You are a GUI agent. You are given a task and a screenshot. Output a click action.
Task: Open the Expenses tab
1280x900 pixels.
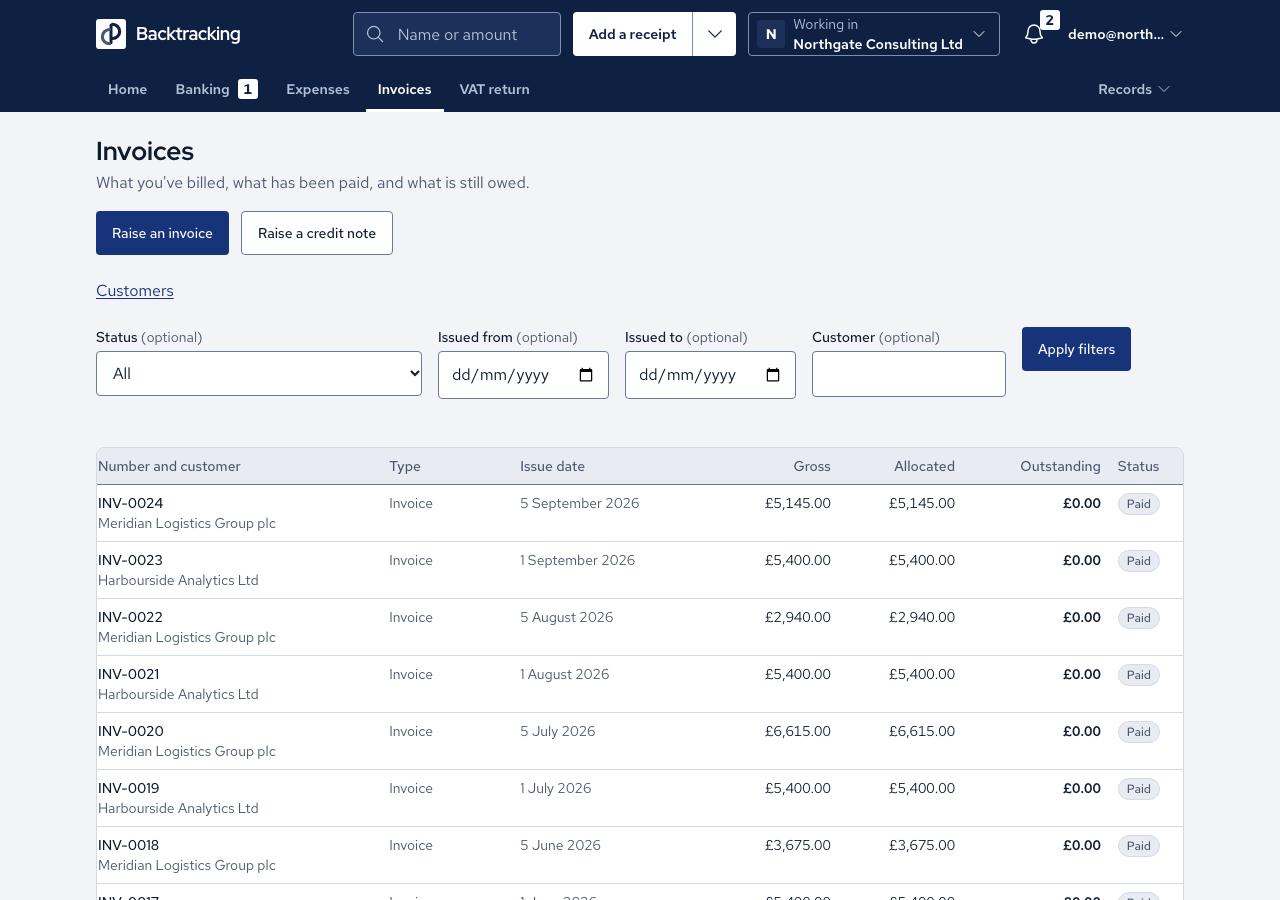pyautogui.click(x=318, y=89)
